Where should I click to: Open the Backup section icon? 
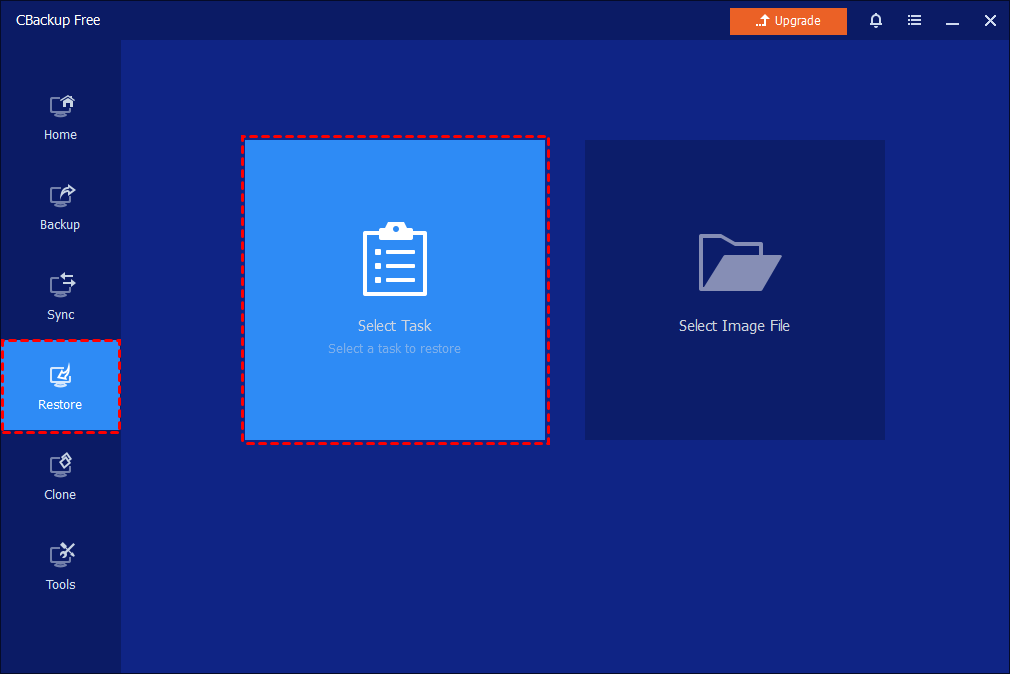tap(61, 195)
